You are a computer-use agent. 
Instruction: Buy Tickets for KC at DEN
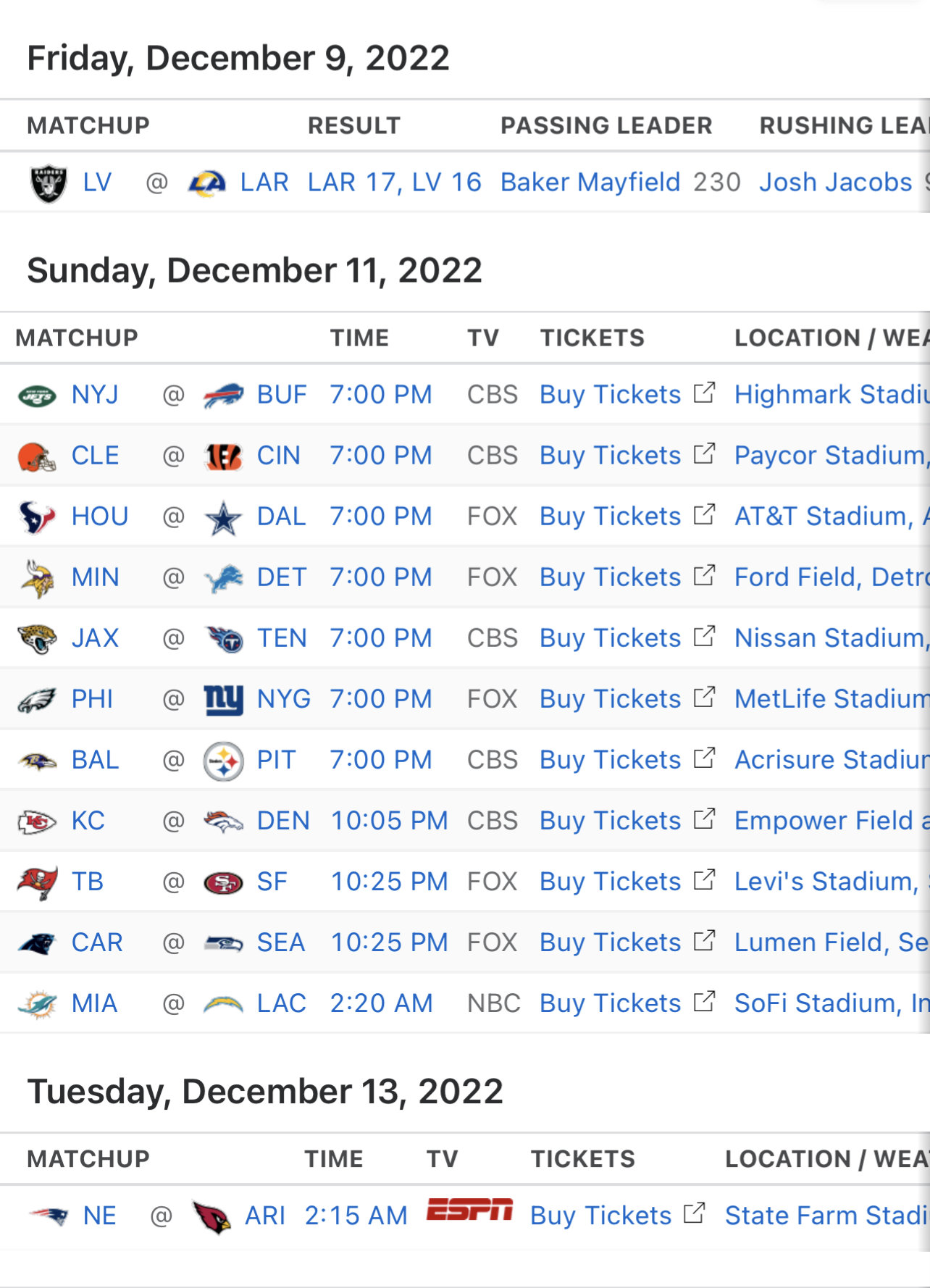[x=610, y=821]
